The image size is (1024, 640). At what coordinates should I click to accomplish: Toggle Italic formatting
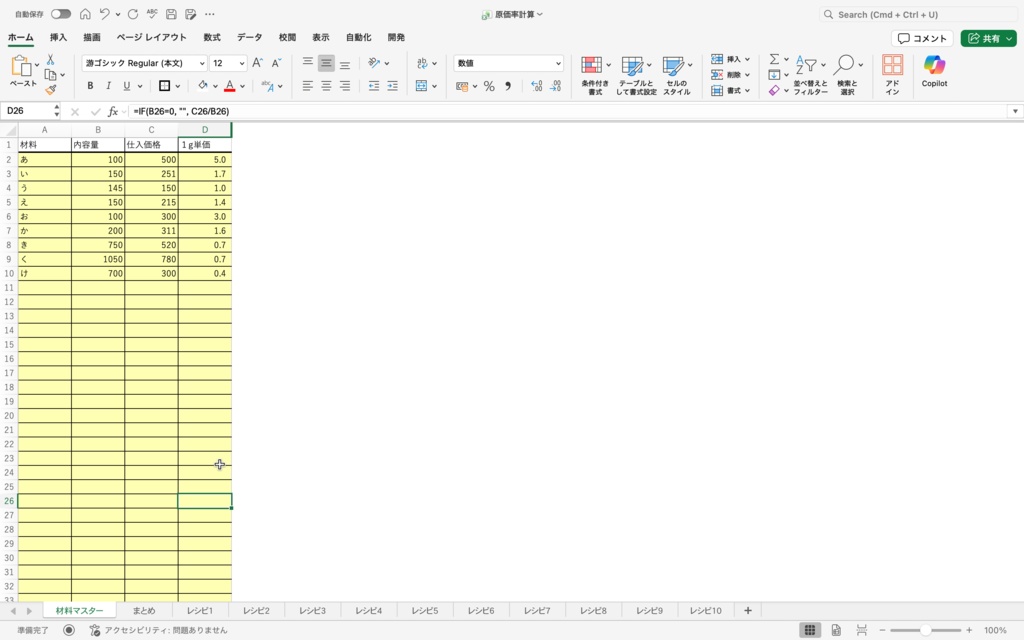pos(108,86)
